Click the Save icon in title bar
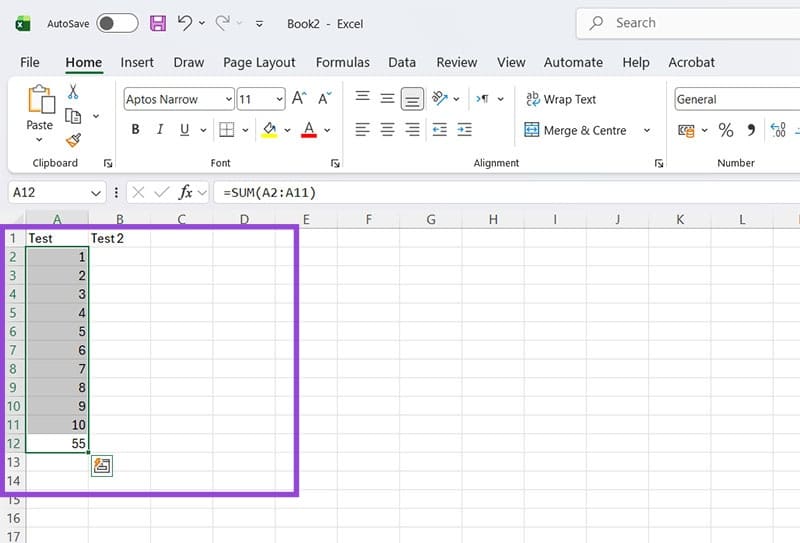This screenshot has width=800, height=543. click(158, 23)
